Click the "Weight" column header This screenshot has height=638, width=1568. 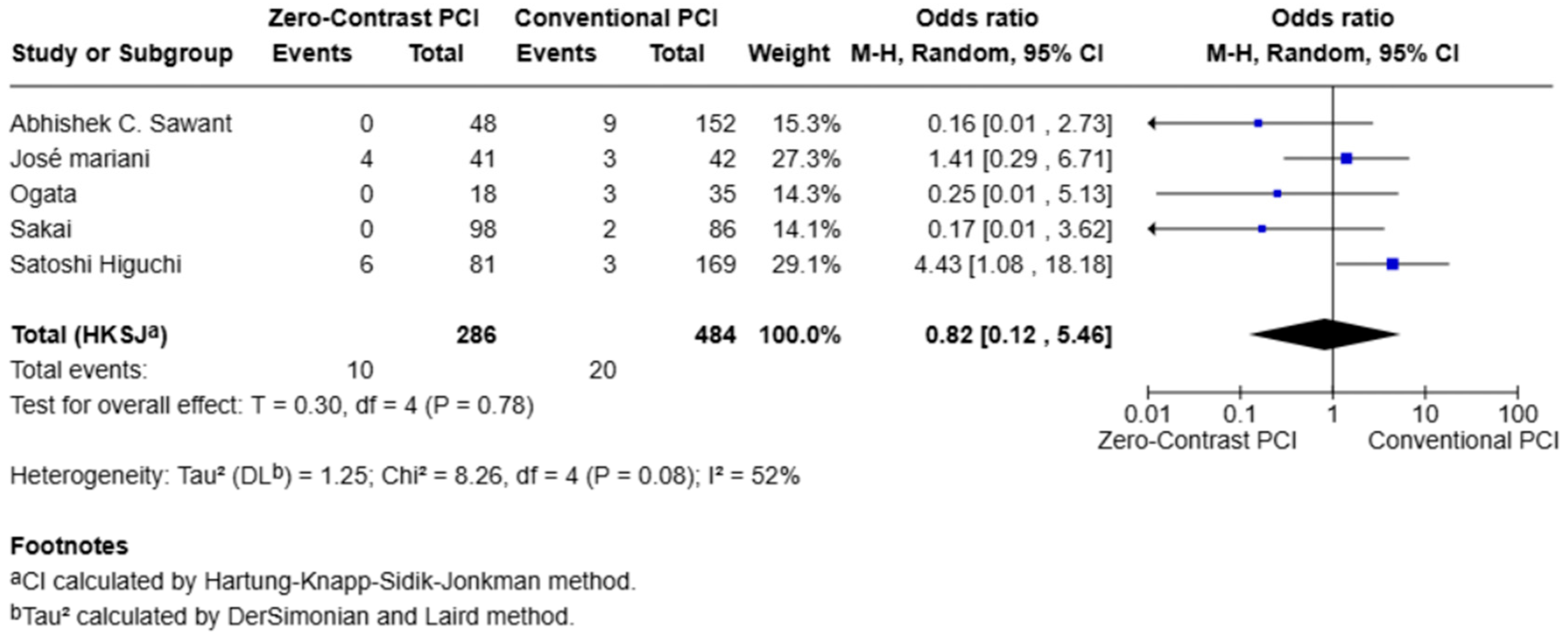point(789,54)
